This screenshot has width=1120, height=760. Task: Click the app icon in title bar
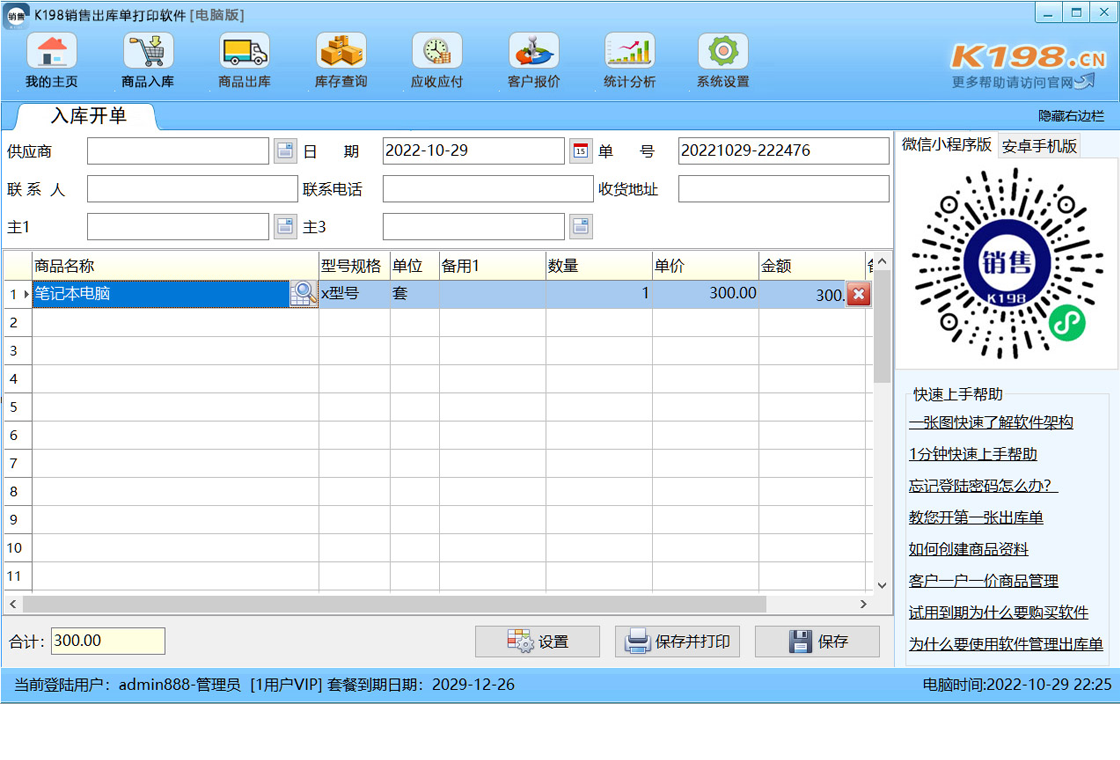(16, 16)
